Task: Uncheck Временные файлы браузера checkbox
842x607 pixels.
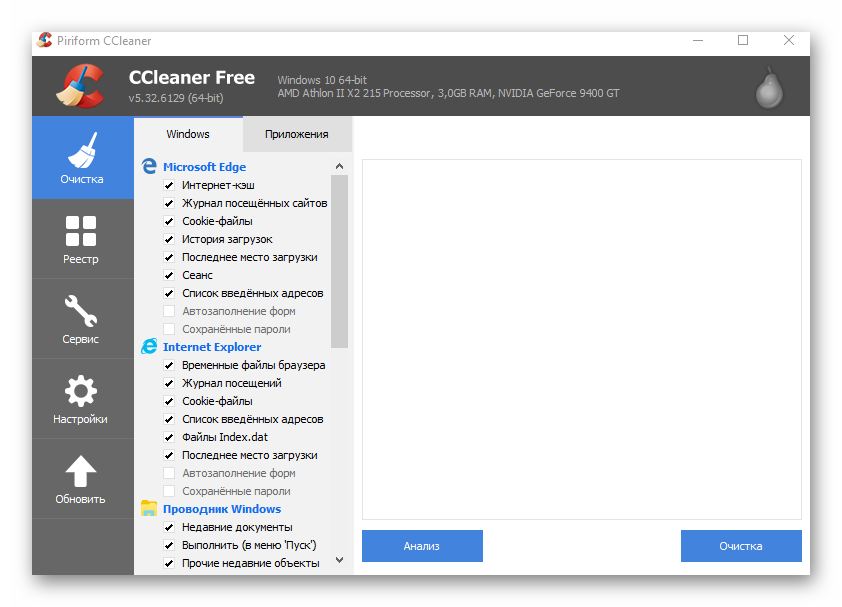Action: point(169,365)
